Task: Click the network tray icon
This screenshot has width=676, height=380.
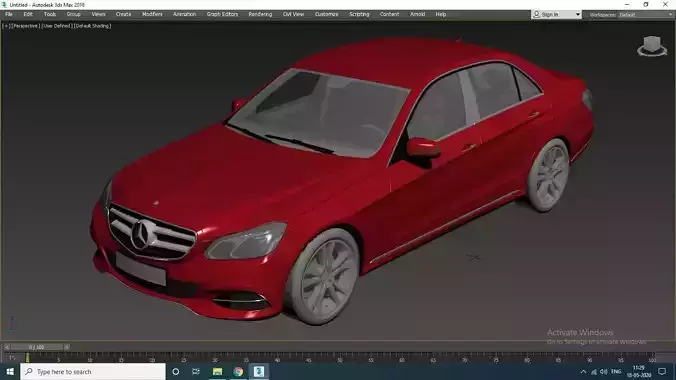Action: point(594,372)
